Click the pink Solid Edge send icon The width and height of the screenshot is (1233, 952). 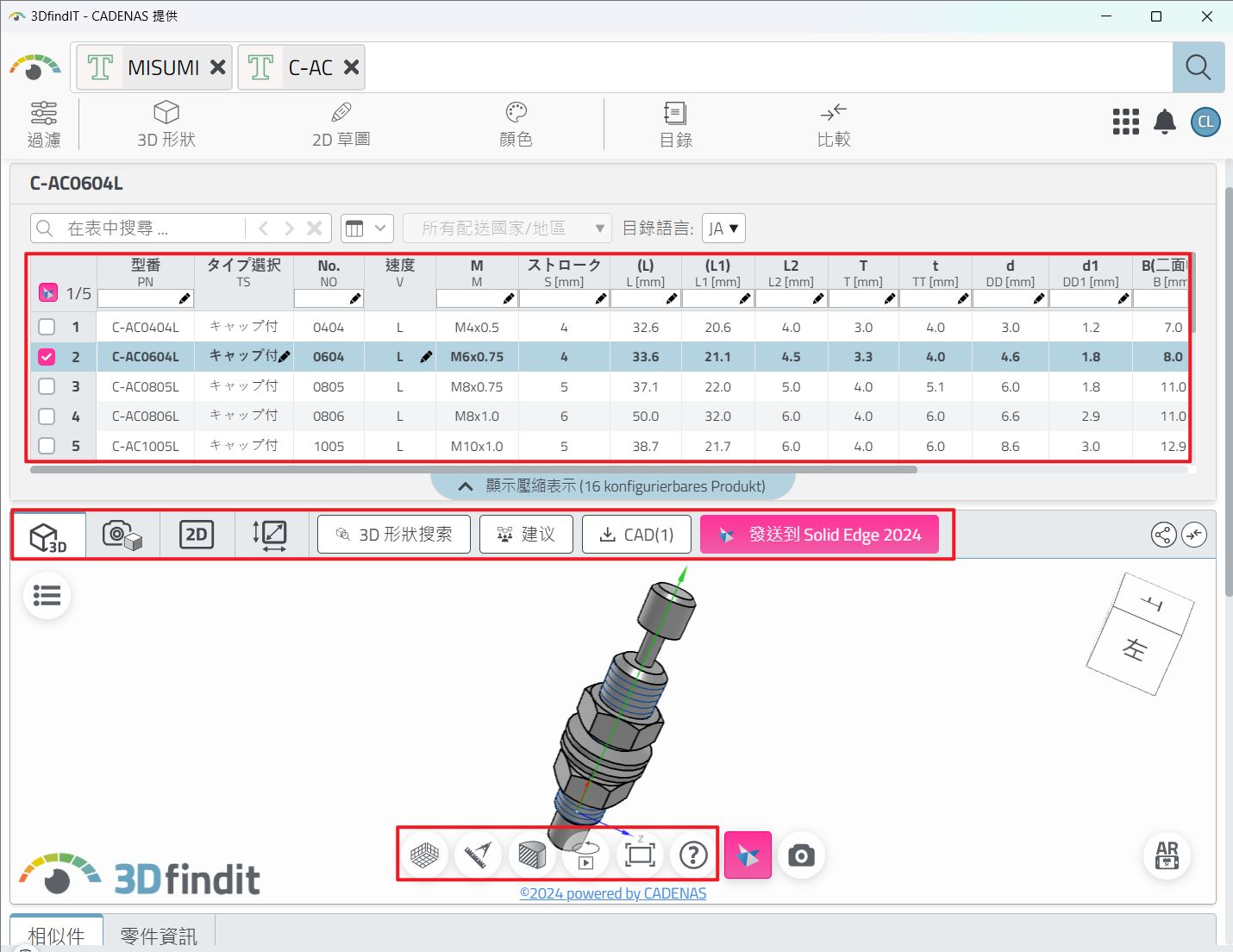coord(748,855)
